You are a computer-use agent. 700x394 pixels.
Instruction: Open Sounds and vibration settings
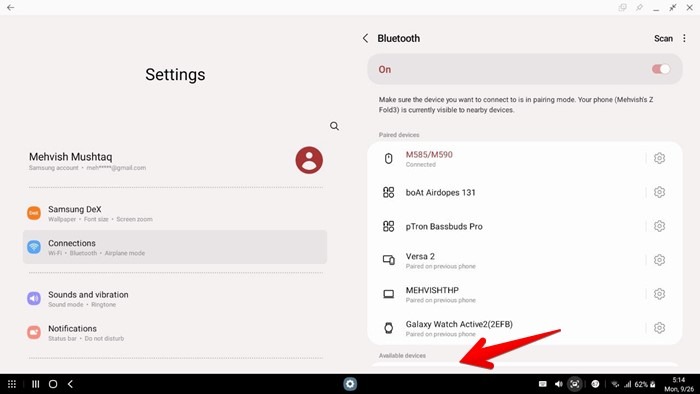(175, 299)
